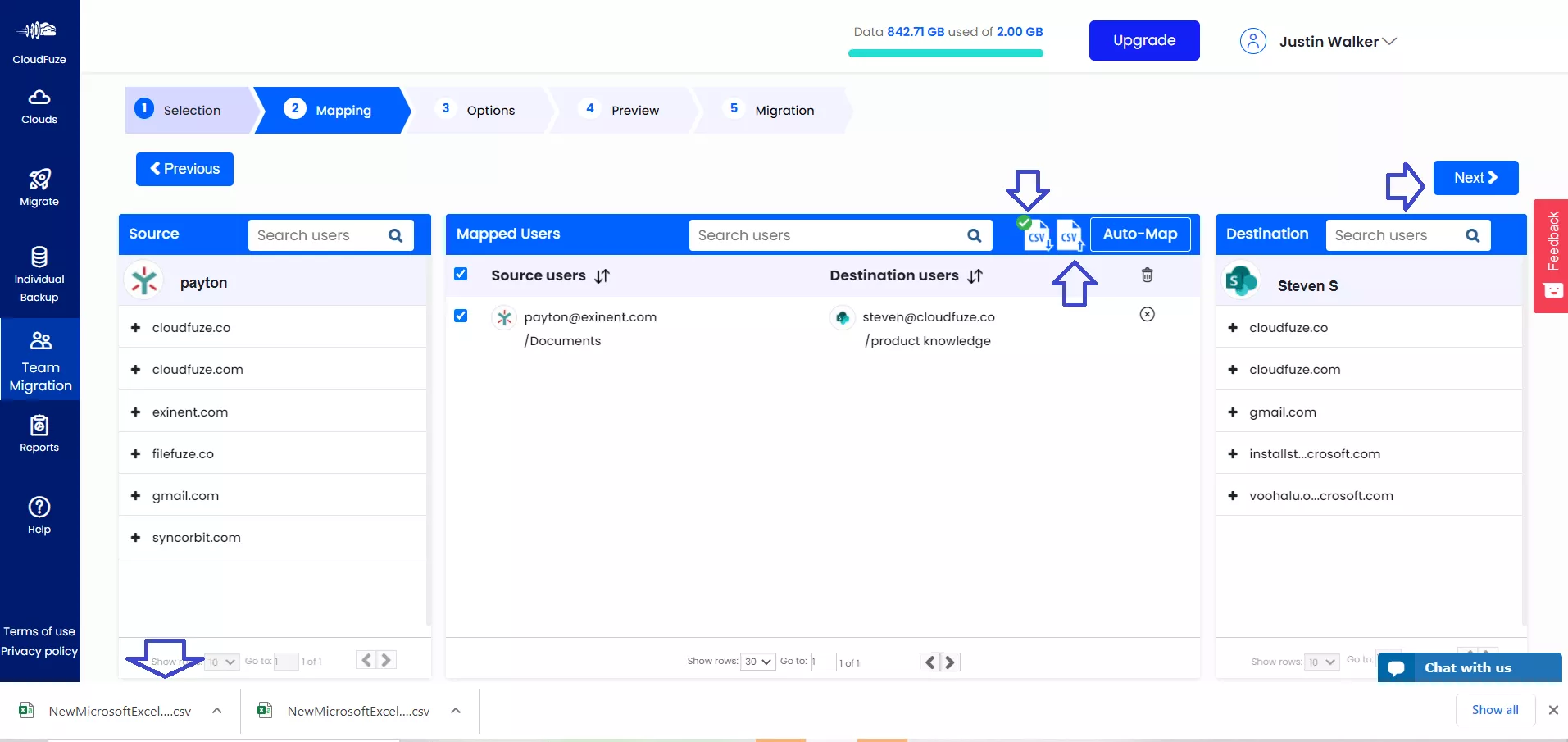Viewport: 1568px width, 742px height.
Task: Open the Privacy policy link
Action: point(39,651)
